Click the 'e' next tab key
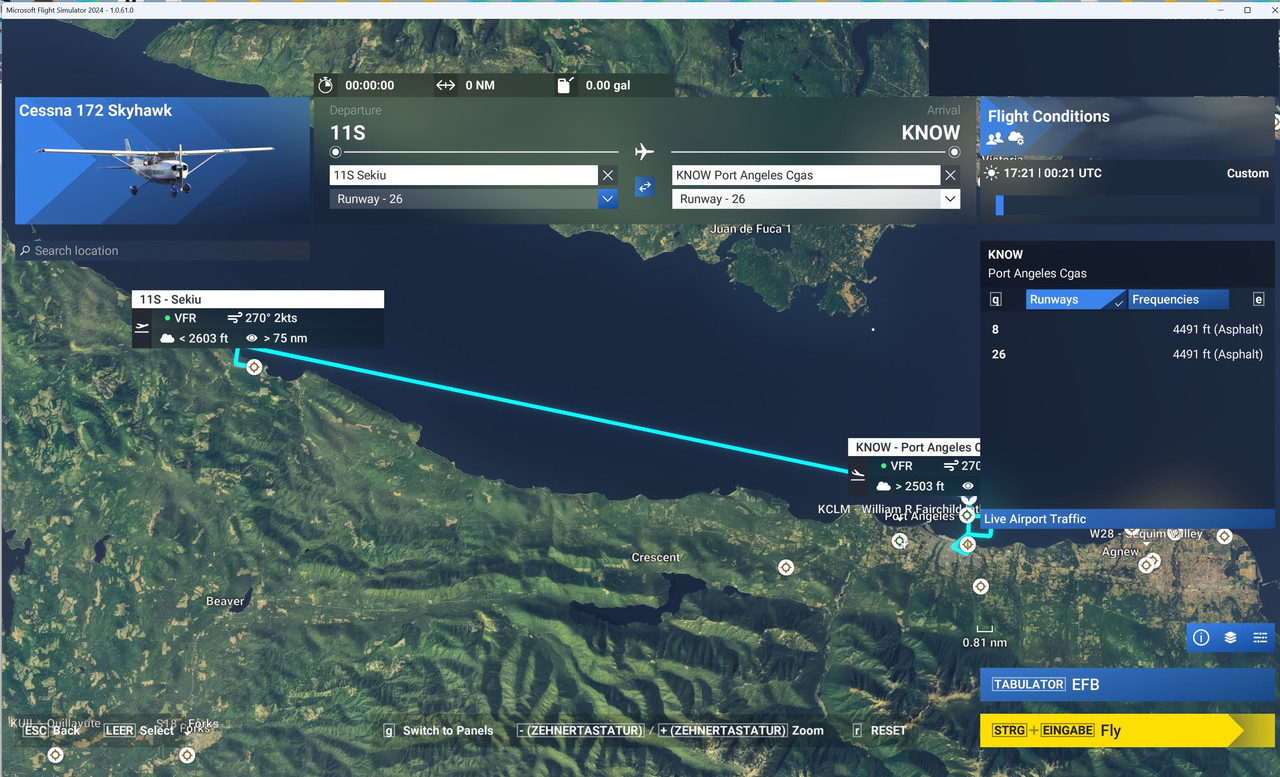Viewport: 1280px width, 777px height. (x=1258, y=299)
